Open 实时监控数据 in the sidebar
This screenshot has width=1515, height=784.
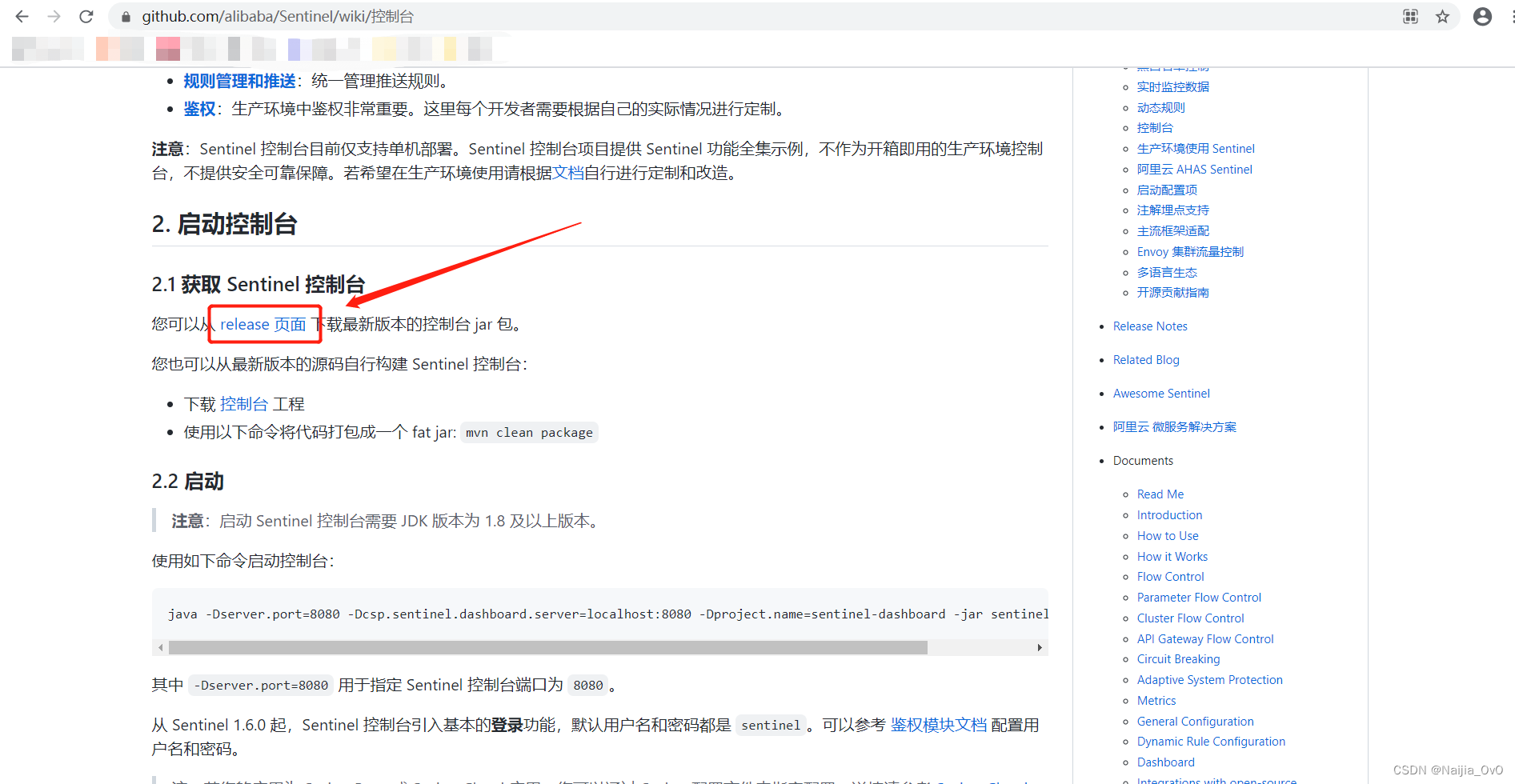click(1173, 86)
